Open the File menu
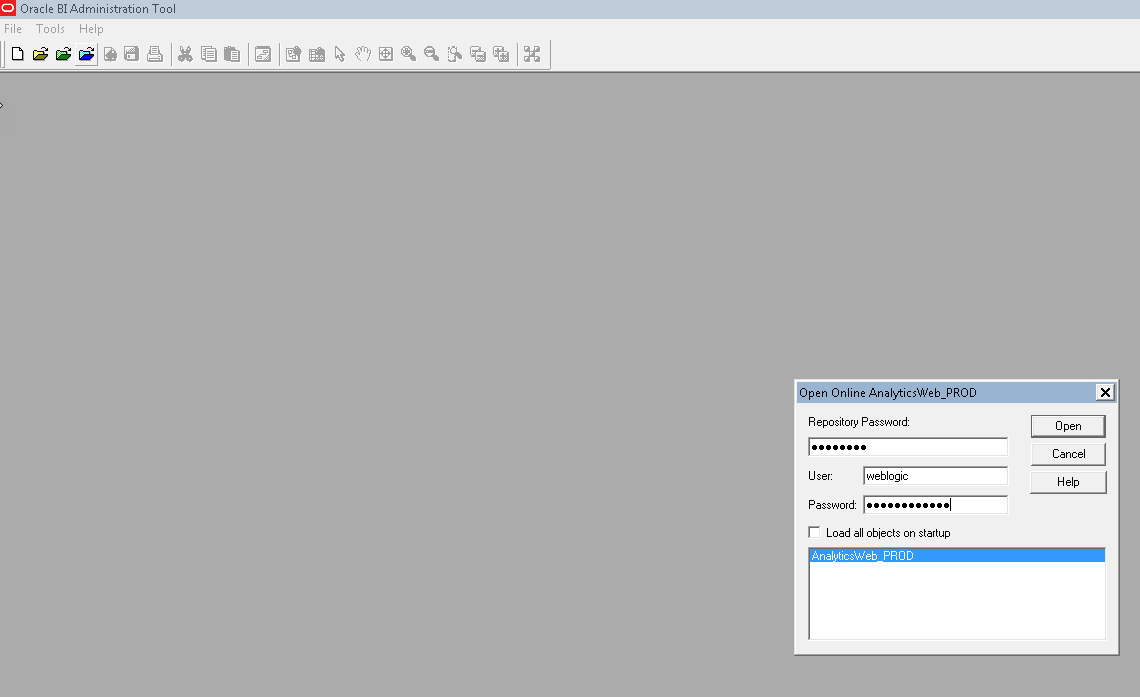Image resolution: width=1140 pixels, height=697 pixels. 13,29
